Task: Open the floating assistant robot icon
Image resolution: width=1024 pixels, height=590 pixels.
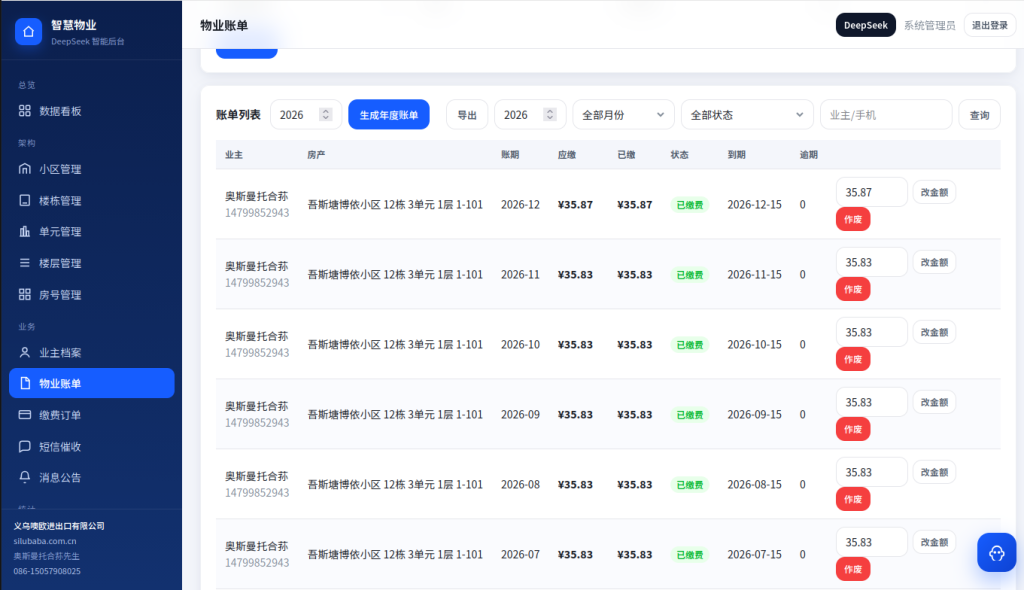Action: [x=997, y=553]
